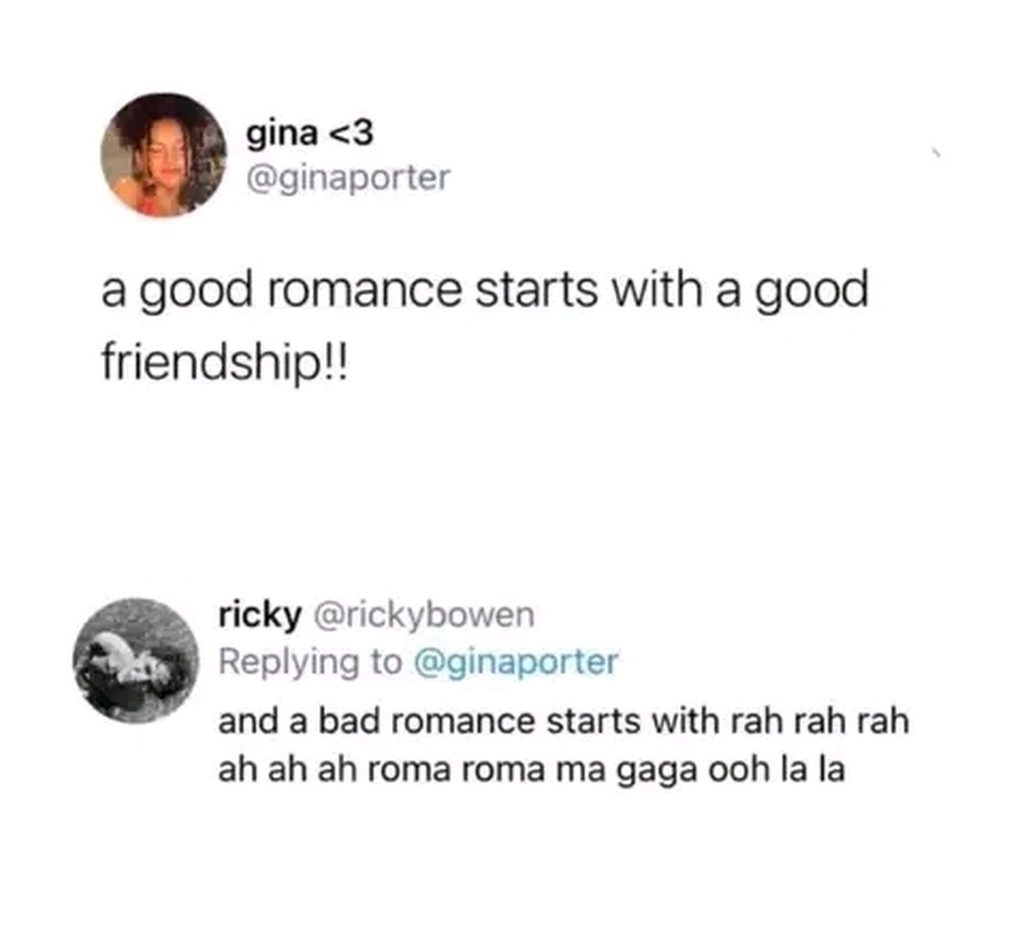Image resolution: width=1024 pixels, height=942 pixels.
Task: Open ricky's black-and-white profile picture
Action: click(136, 660)
